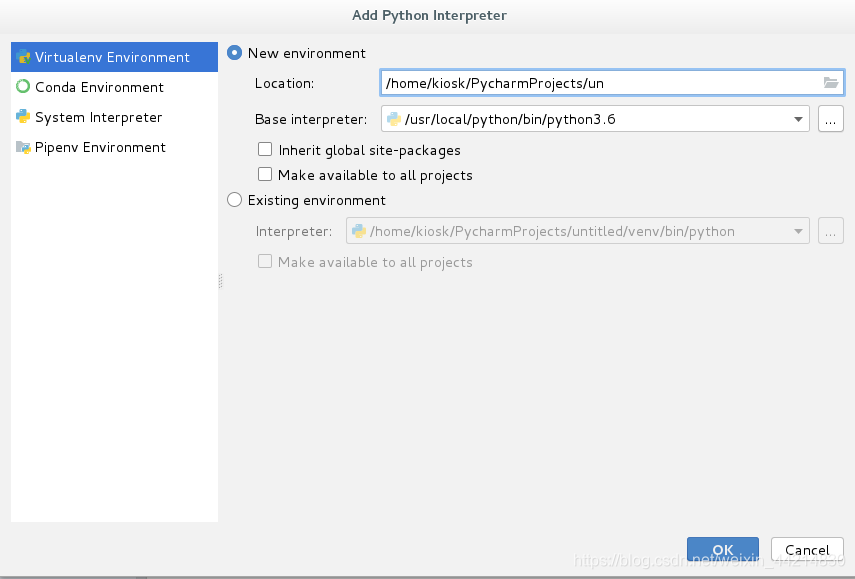Click the Base interpreter dropdown arrow
This screenshot has height=579, width=855.
coord(798,119)
